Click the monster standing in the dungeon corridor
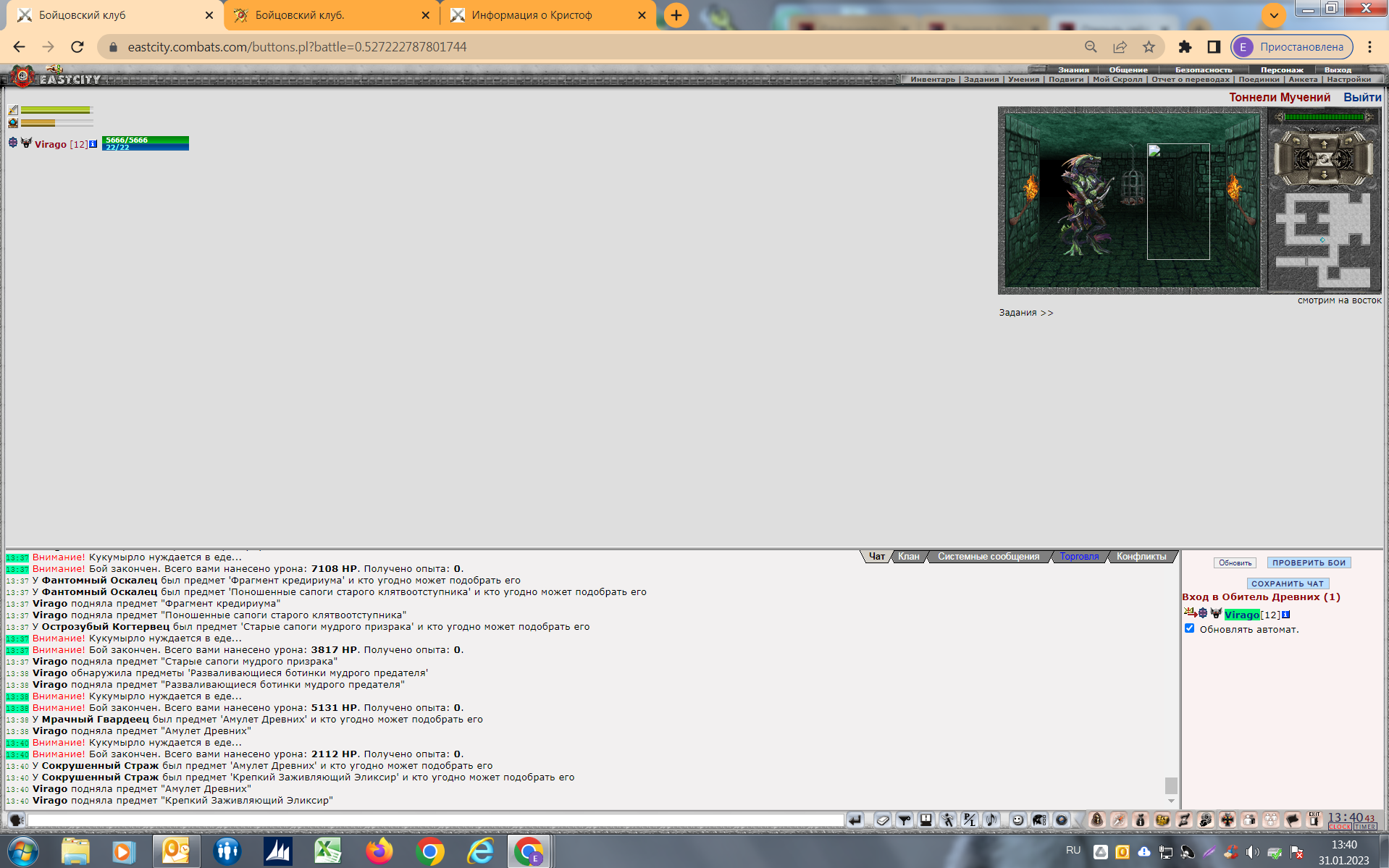1389x868 pixels. pyautogui.click(x=1086, y=205)
